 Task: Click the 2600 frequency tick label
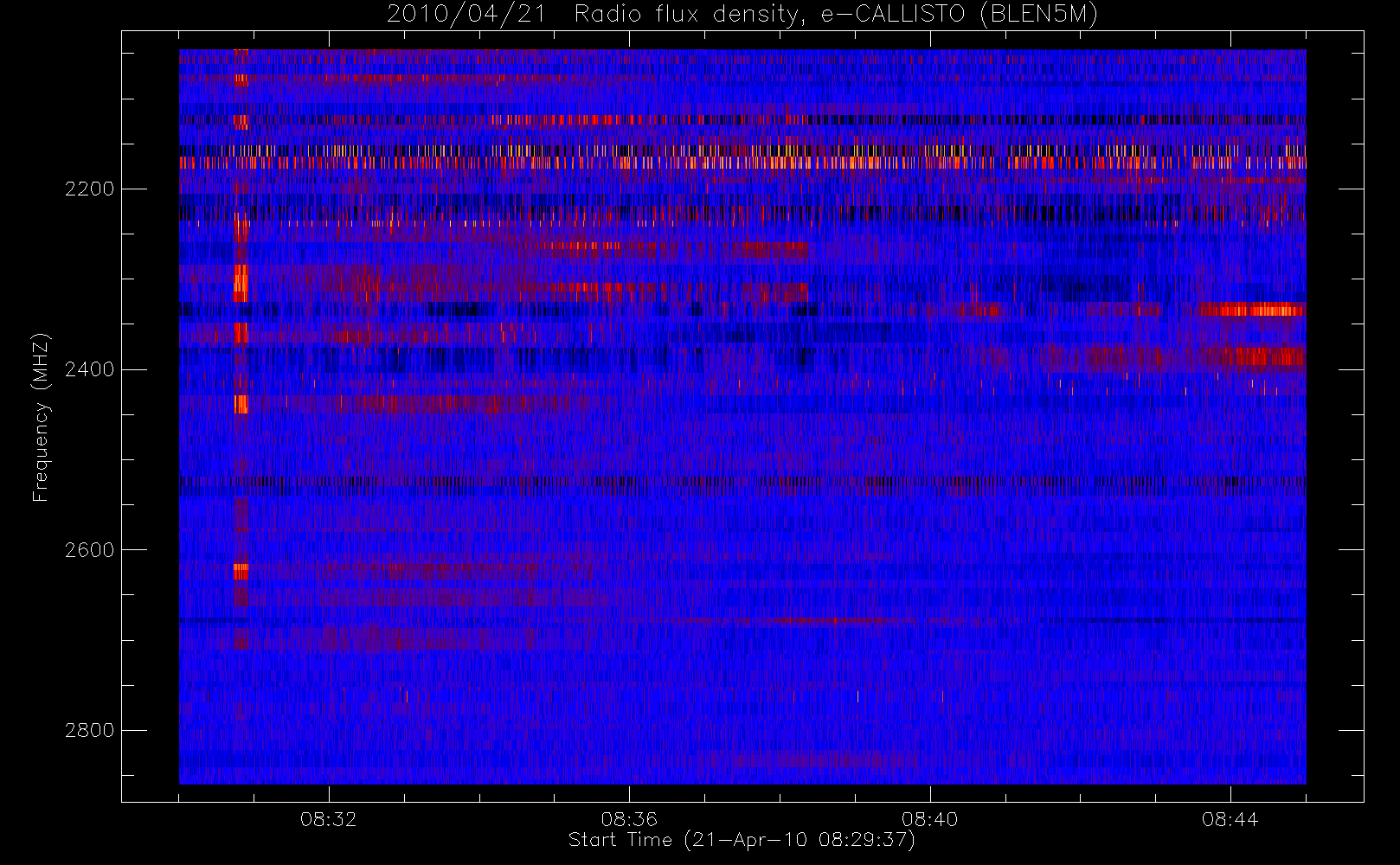(x=89, y=551)
